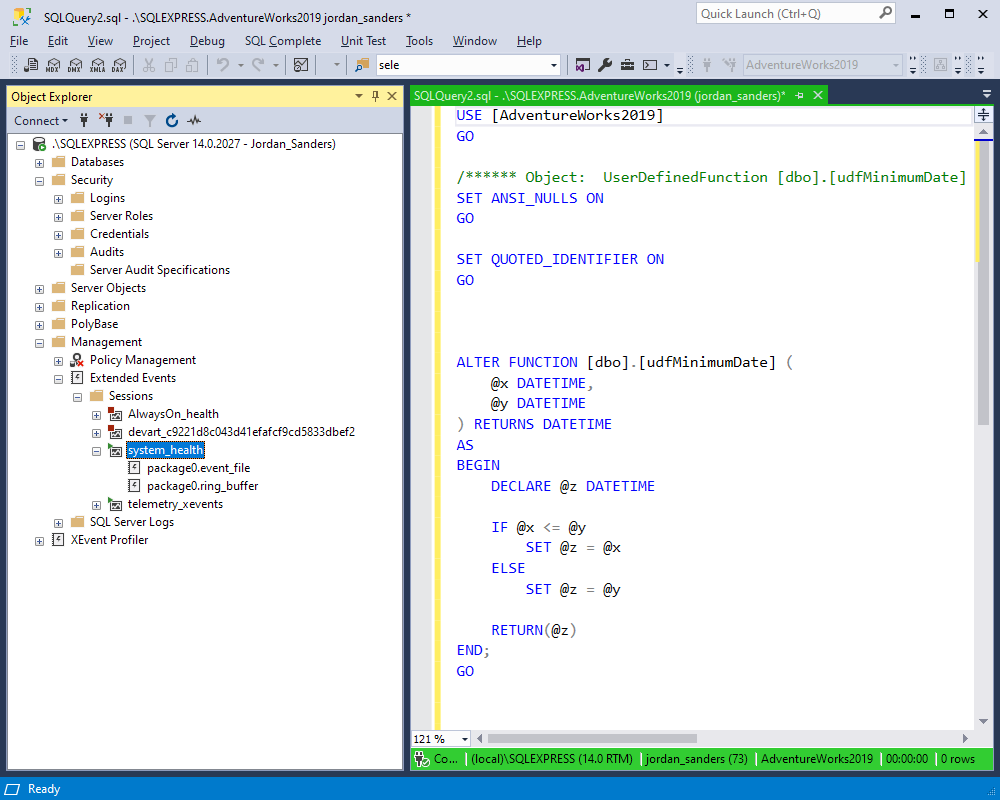Click the command window toolbar icon
This screenshot has width=1000, height=800.
point(650,65)
